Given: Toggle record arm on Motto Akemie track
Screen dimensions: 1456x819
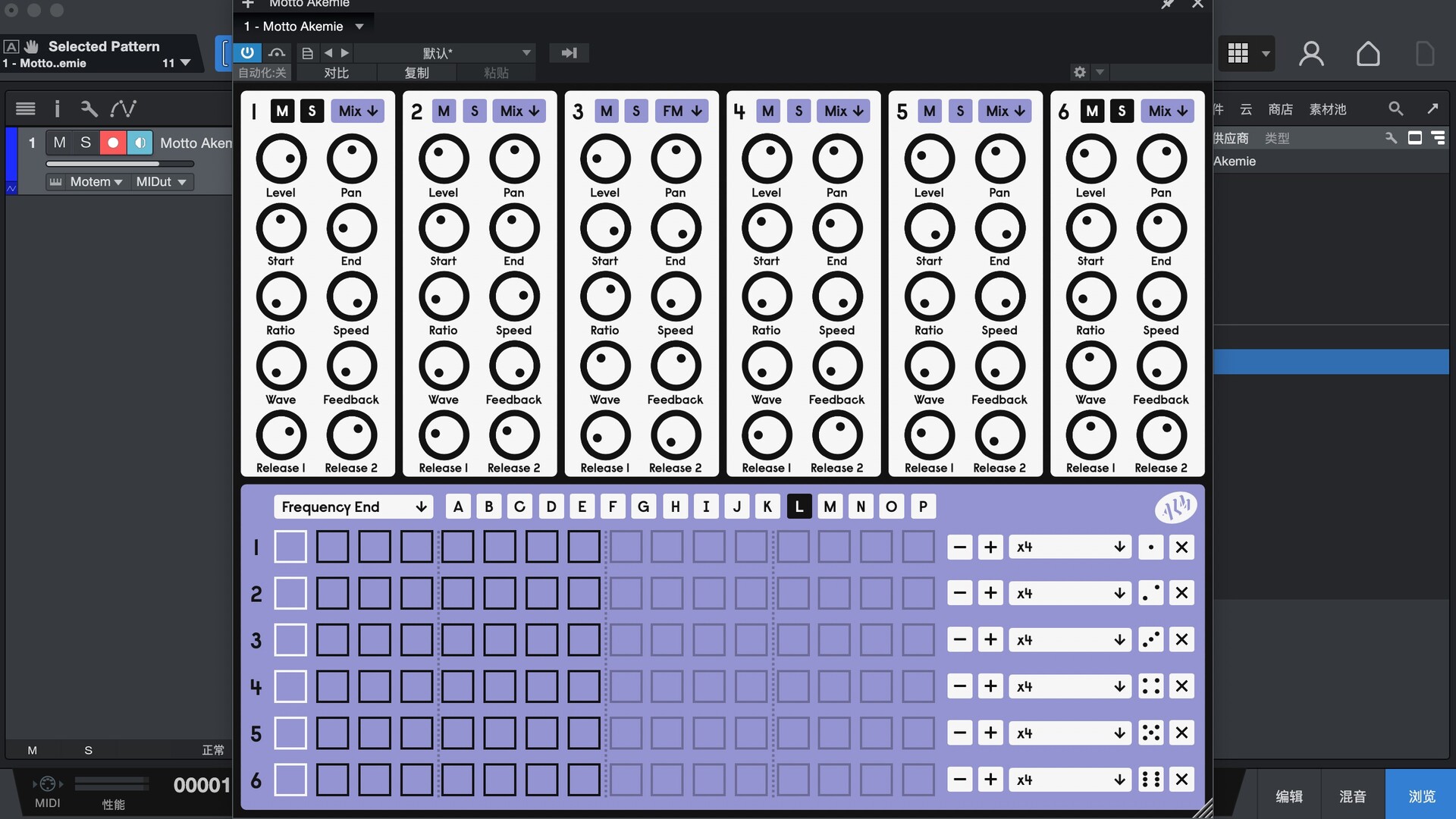Looking at the screenshot, I should tap(112, 143).
